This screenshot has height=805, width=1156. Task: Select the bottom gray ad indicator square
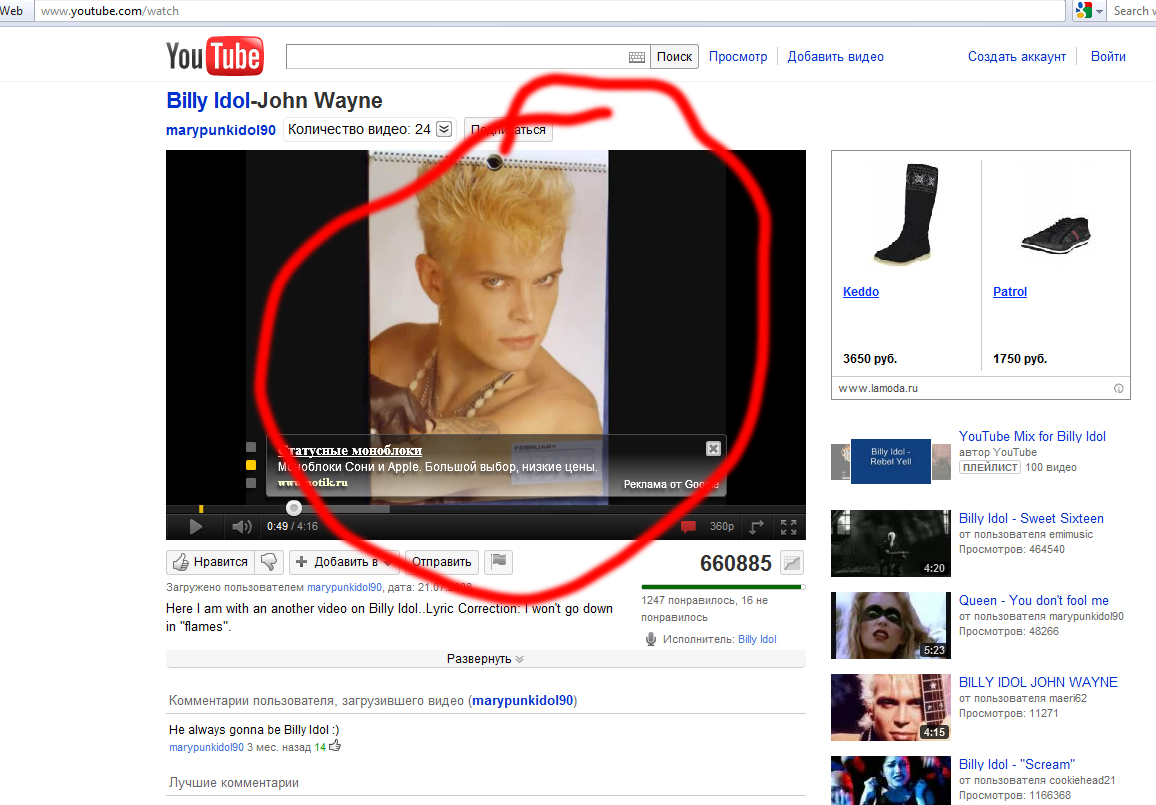point(251,483)
